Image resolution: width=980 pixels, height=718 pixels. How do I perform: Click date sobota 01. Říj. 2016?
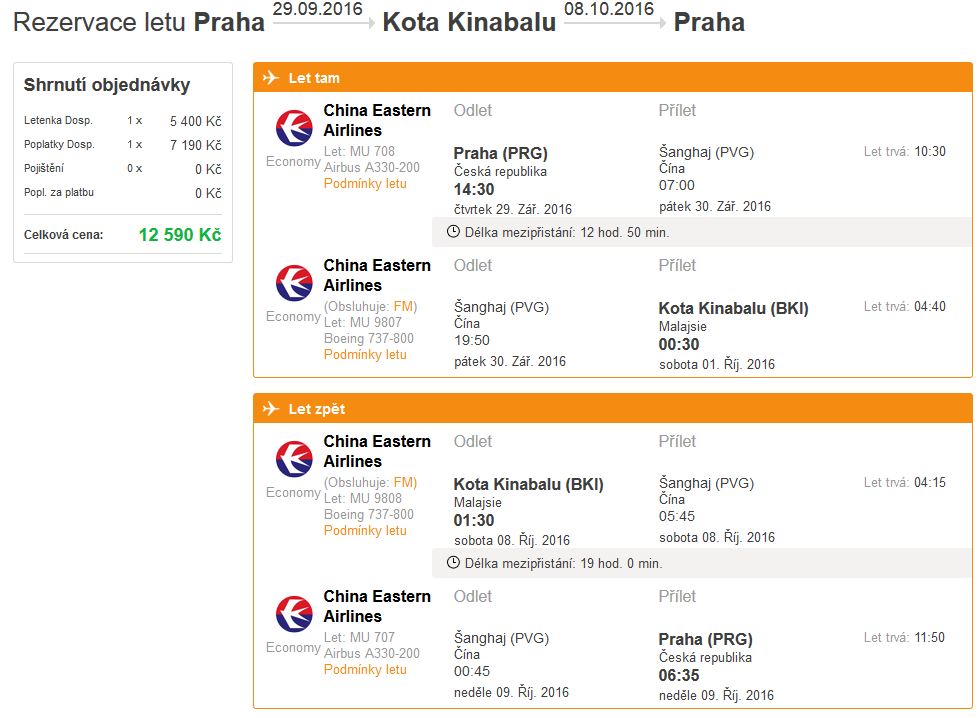pos(717,364)
